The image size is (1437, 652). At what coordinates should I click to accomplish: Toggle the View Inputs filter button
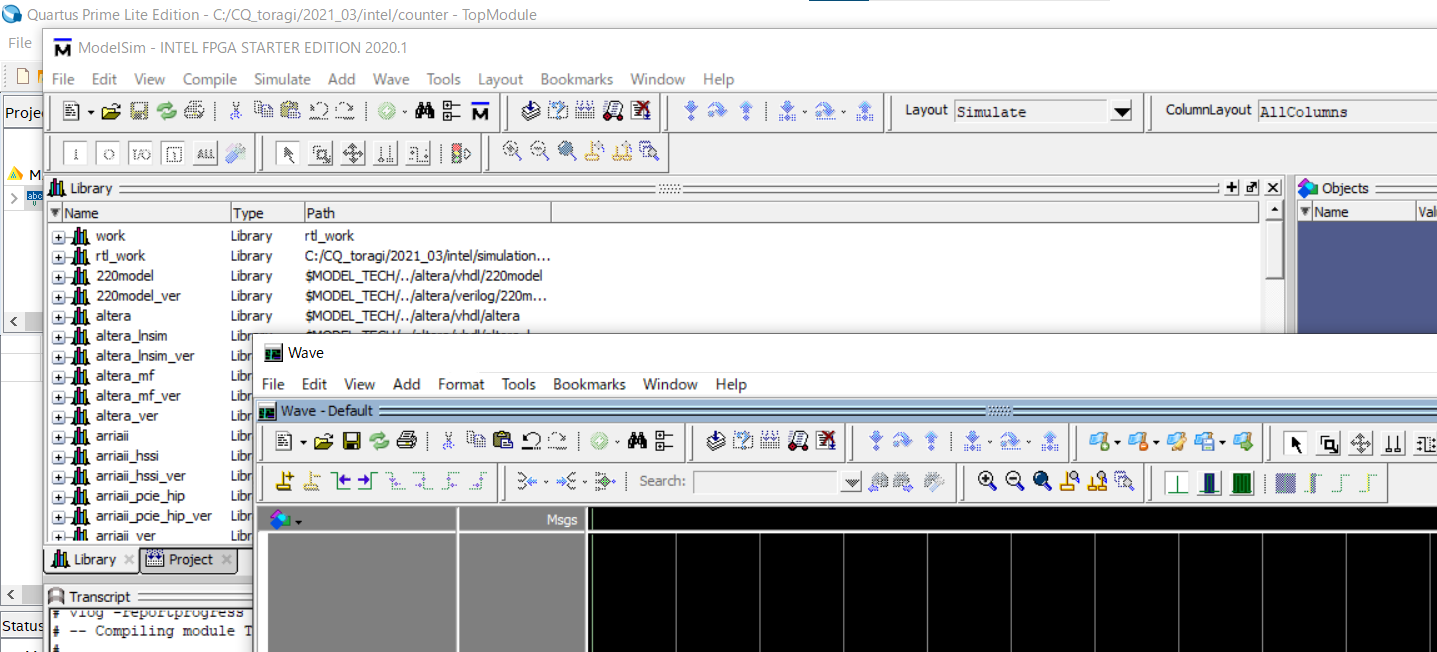77,153
